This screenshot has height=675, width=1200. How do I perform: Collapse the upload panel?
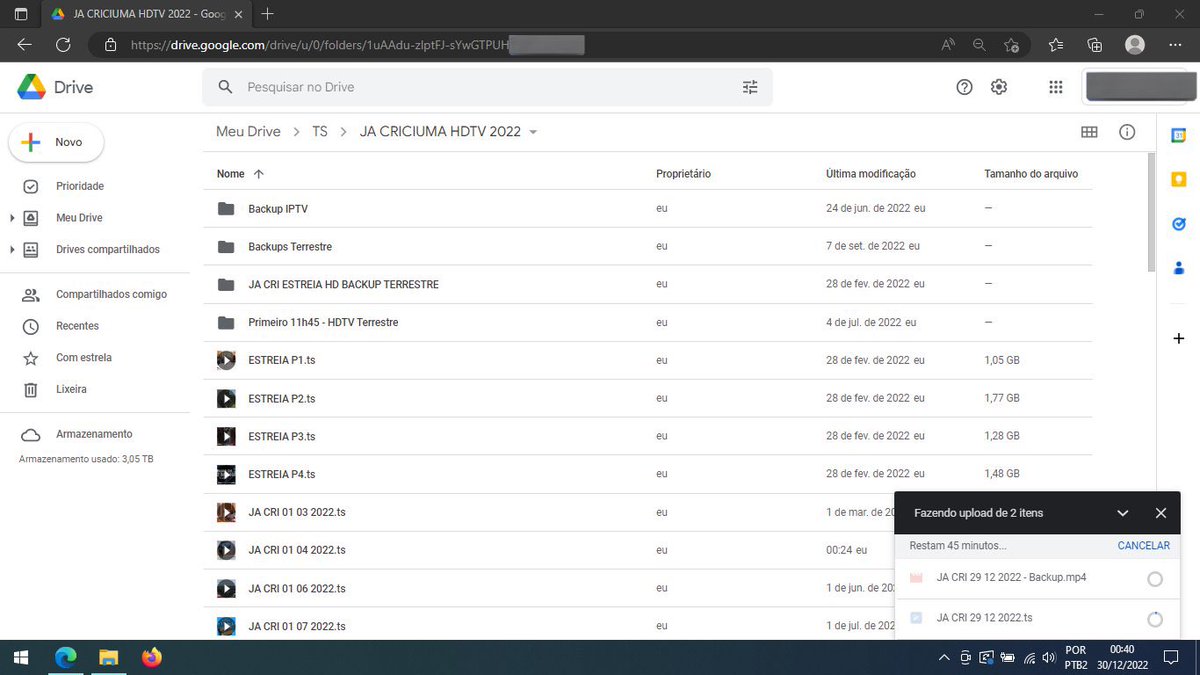pyautogui.click(x=1123, y=513)
